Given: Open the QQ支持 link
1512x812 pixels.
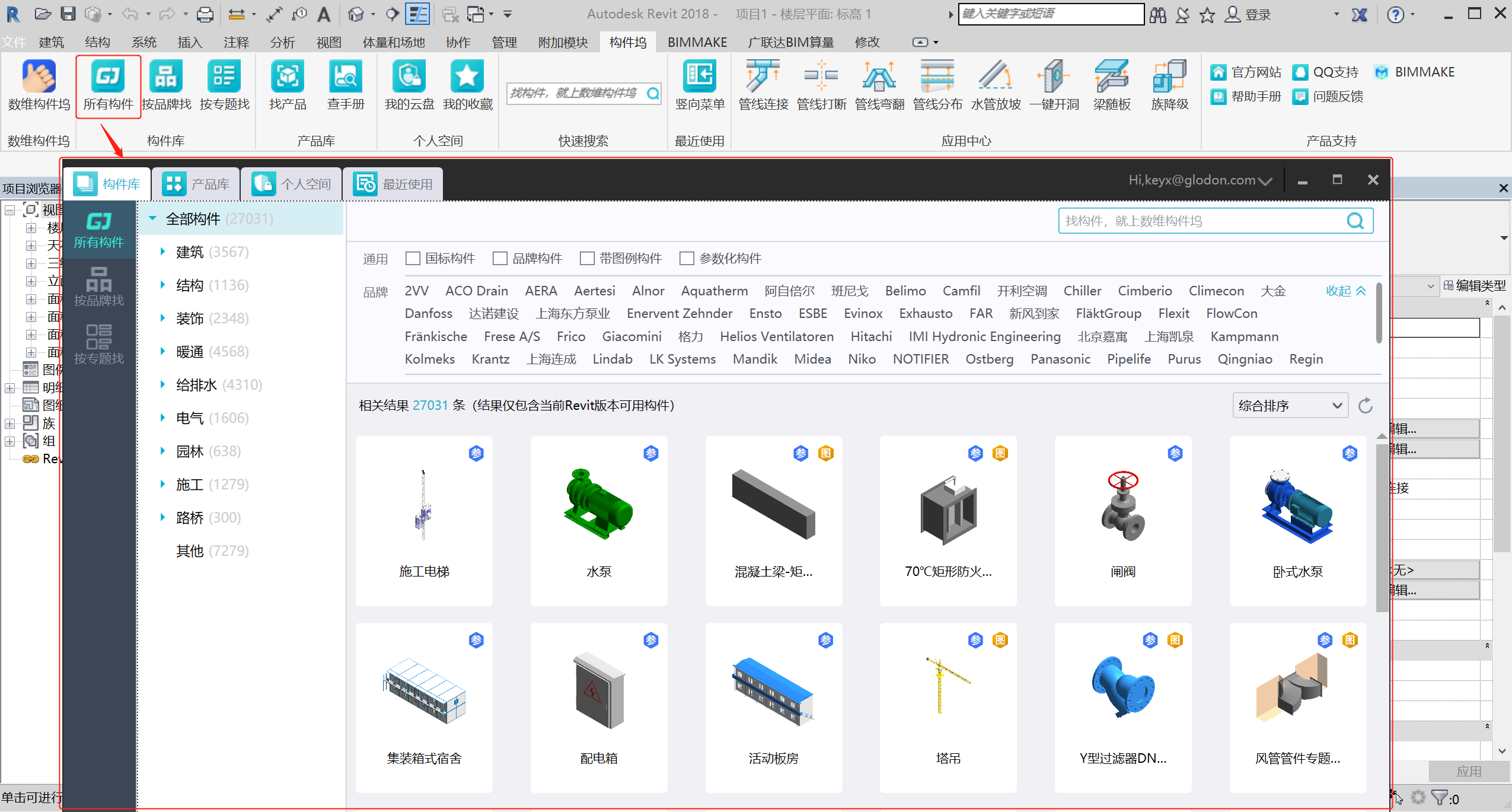Looking at the screenshot, I should tap(1325, 72).
